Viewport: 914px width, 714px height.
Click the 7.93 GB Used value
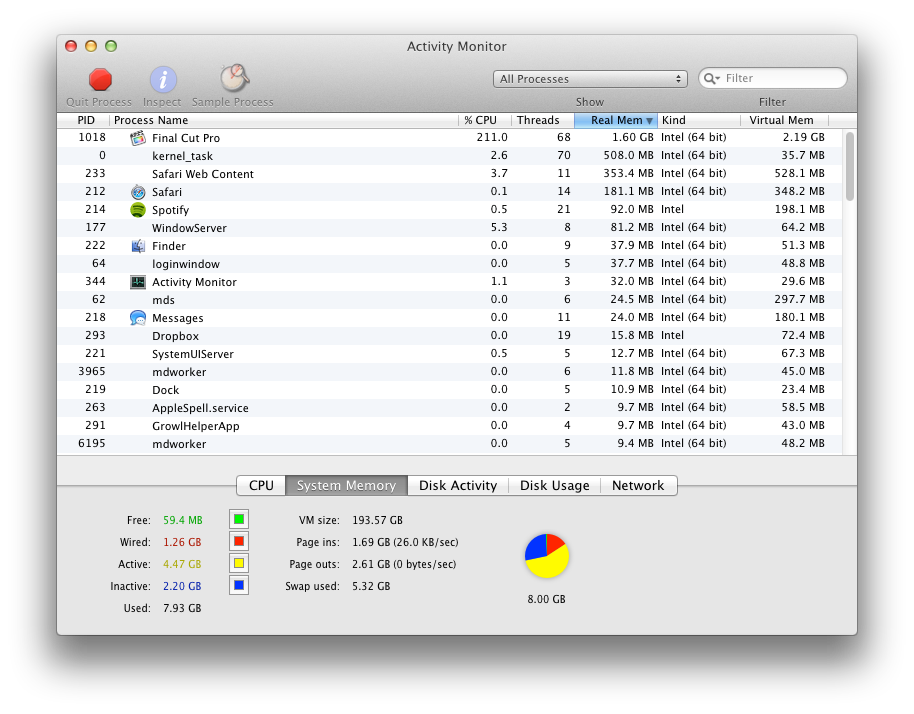[x=182, y=609]
